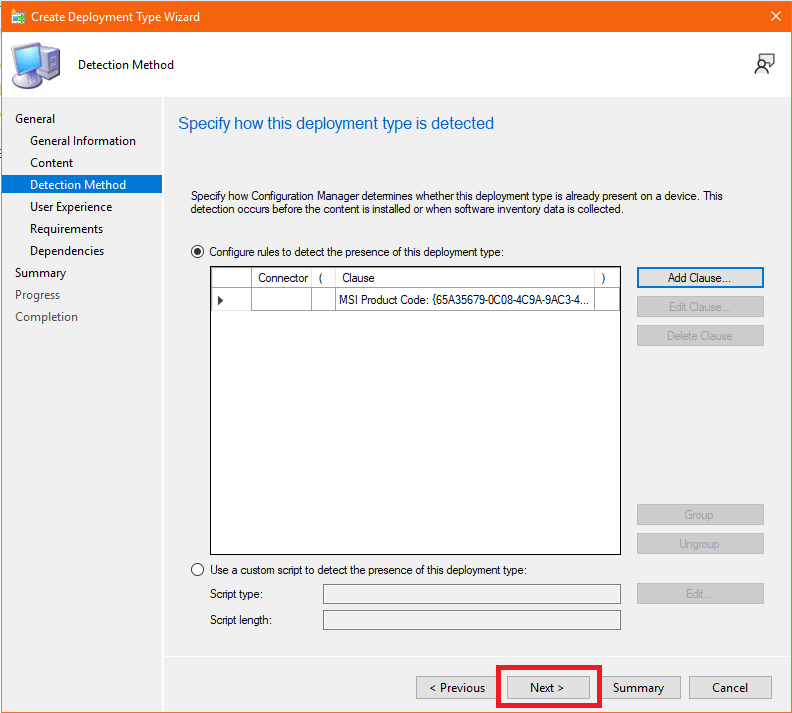Close the Create Deployment Type Wizard window

[775, 16]
